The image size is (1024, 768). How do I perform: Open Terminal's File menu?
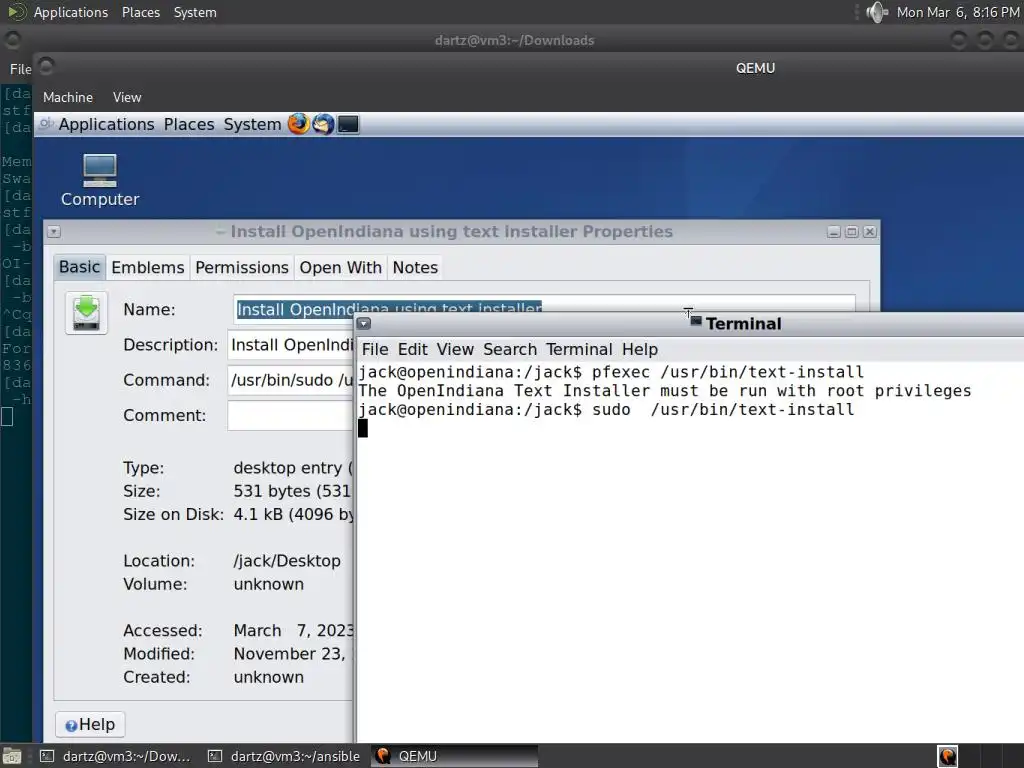pos(375,349)
